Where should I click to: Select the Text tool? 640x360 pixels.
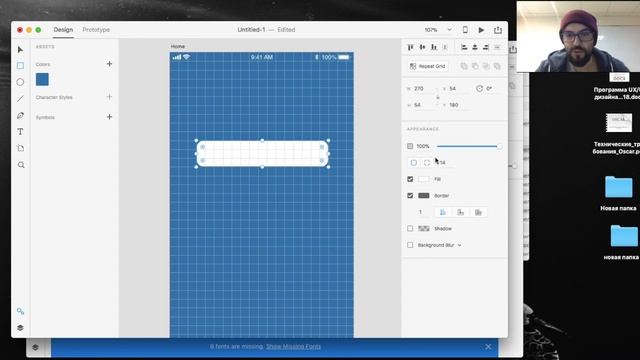point(20,132)
